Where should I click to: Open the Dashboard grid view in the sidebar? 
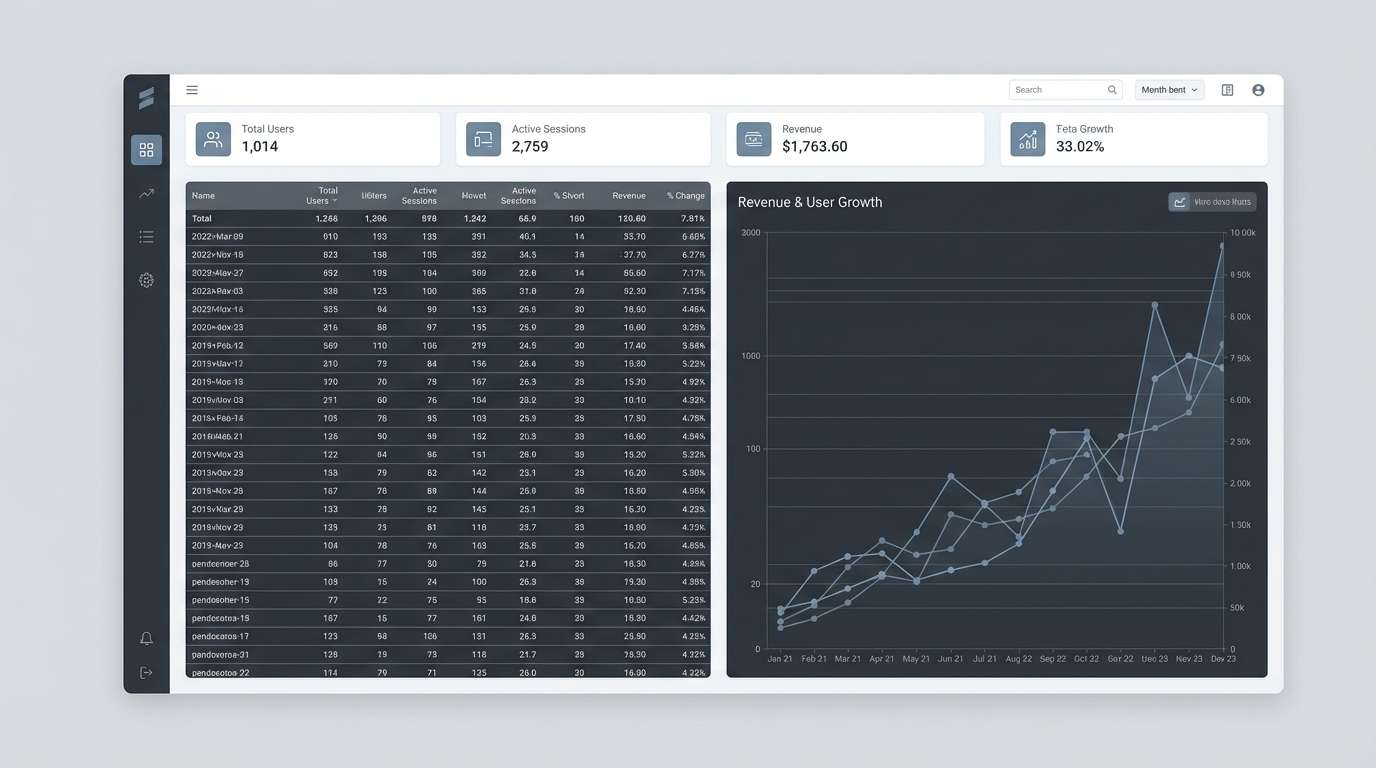click(x=146, y=148)
